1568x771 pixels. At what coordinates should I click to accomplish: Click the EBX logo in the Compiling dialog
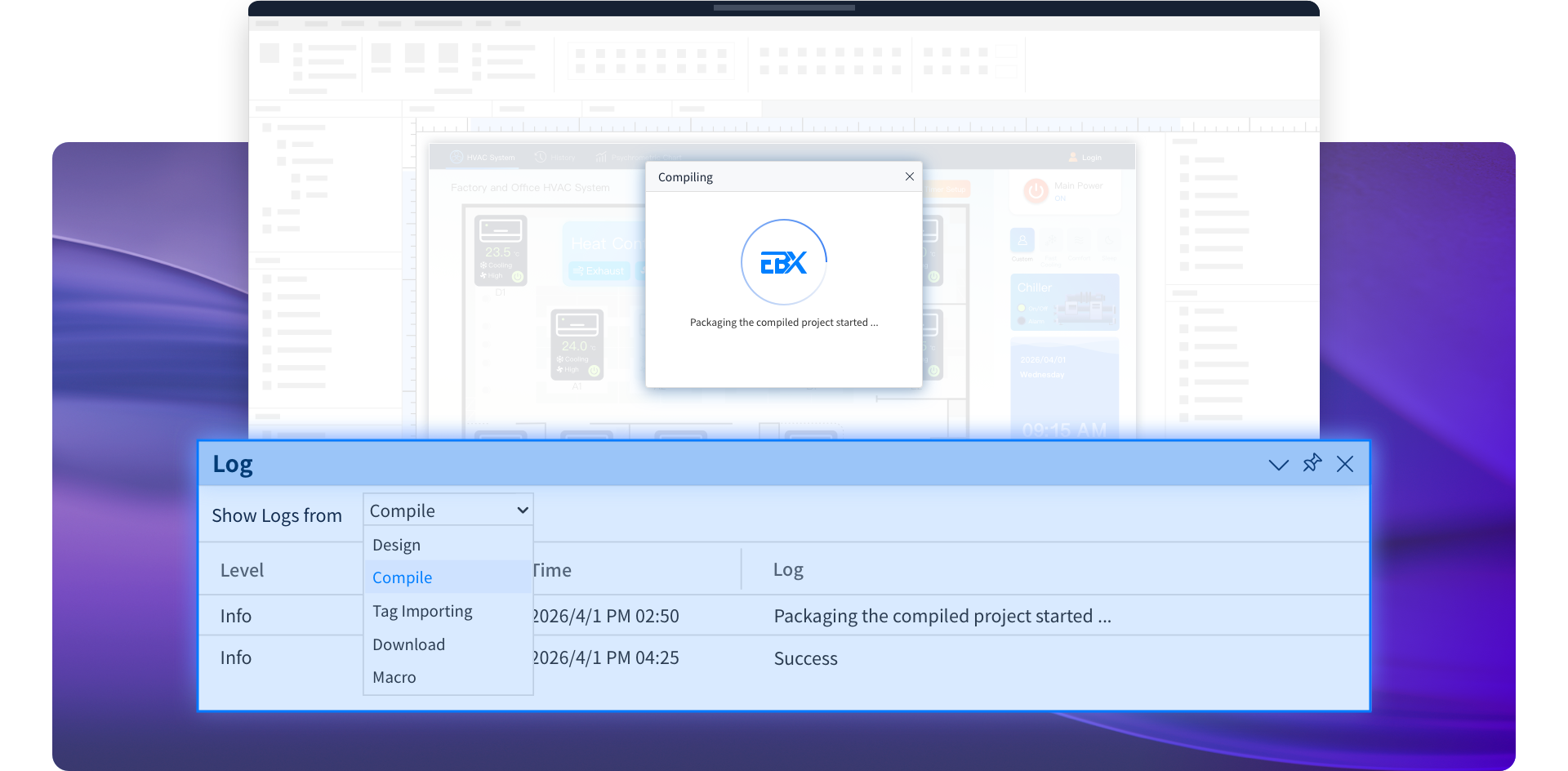coord(784,262)
